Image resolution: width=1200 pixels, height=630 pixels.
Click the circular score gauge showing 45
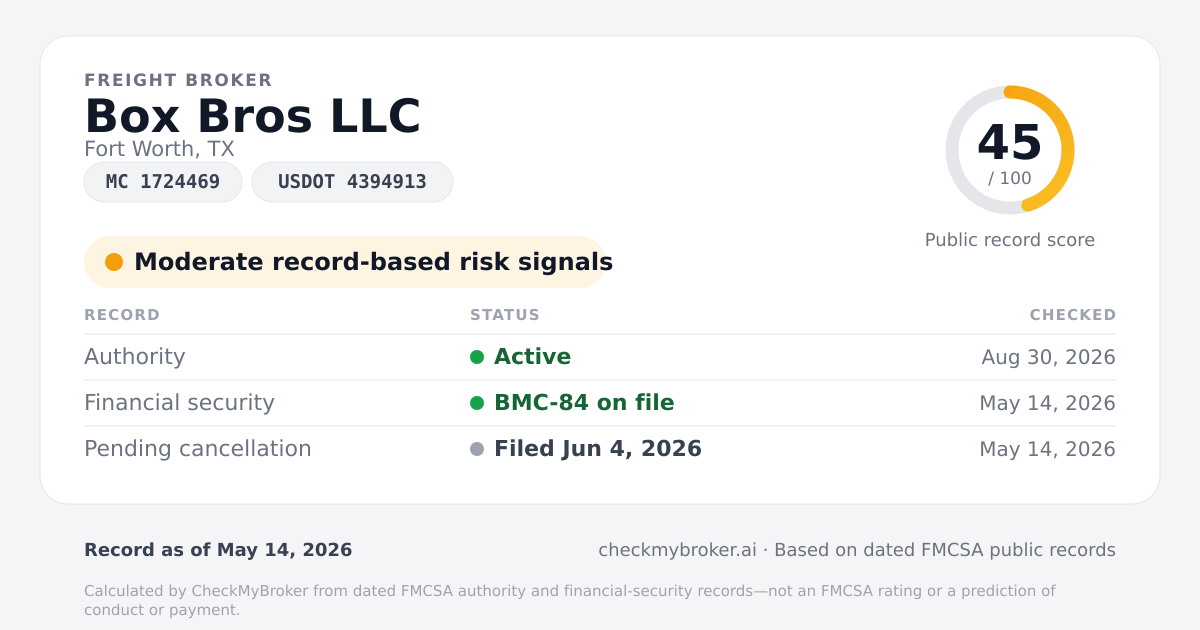(1010, 150)
